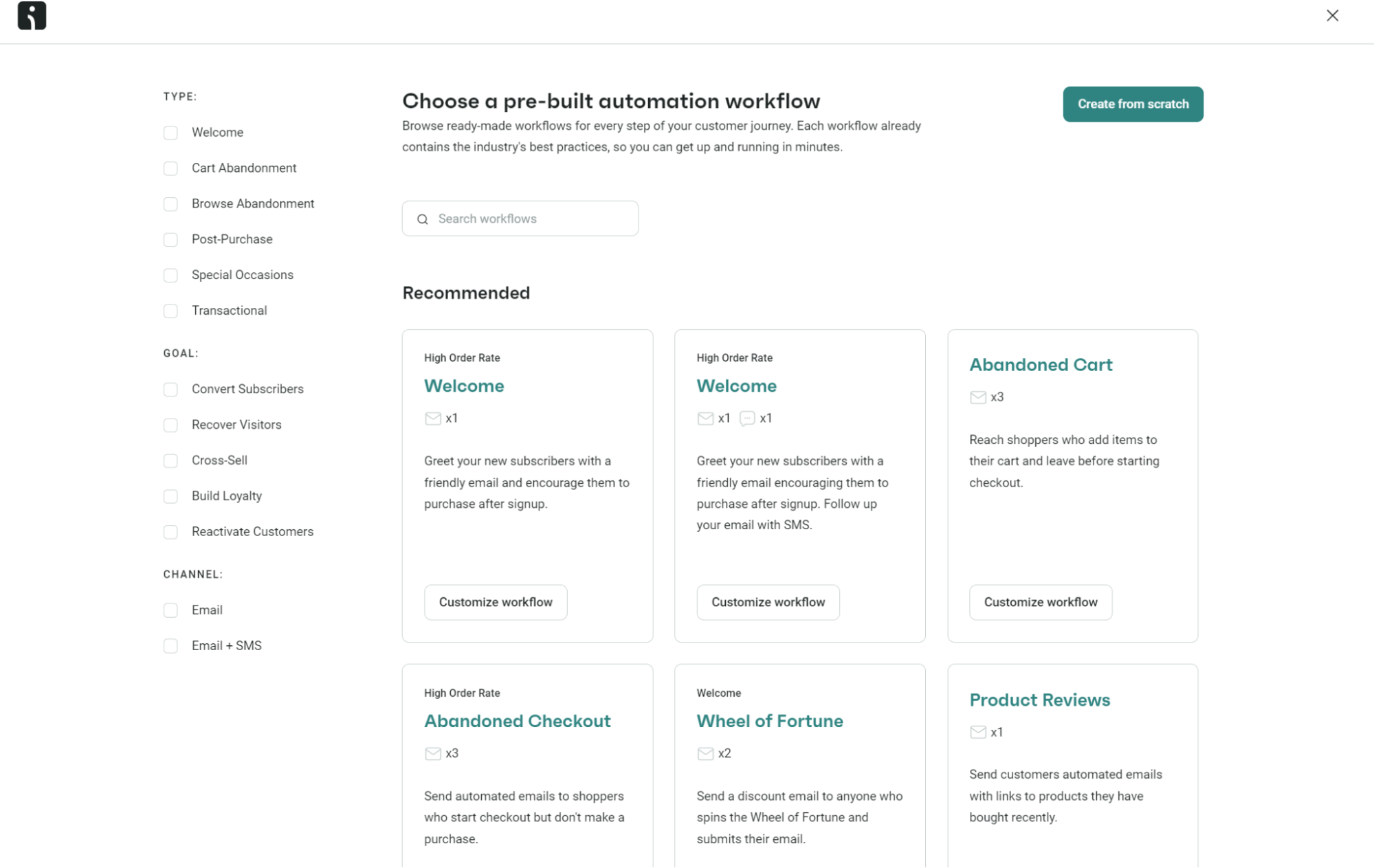Enable the Email + SMS channel filter
This screenshot has height=868, width=1374.
click(x=170, y=646)
